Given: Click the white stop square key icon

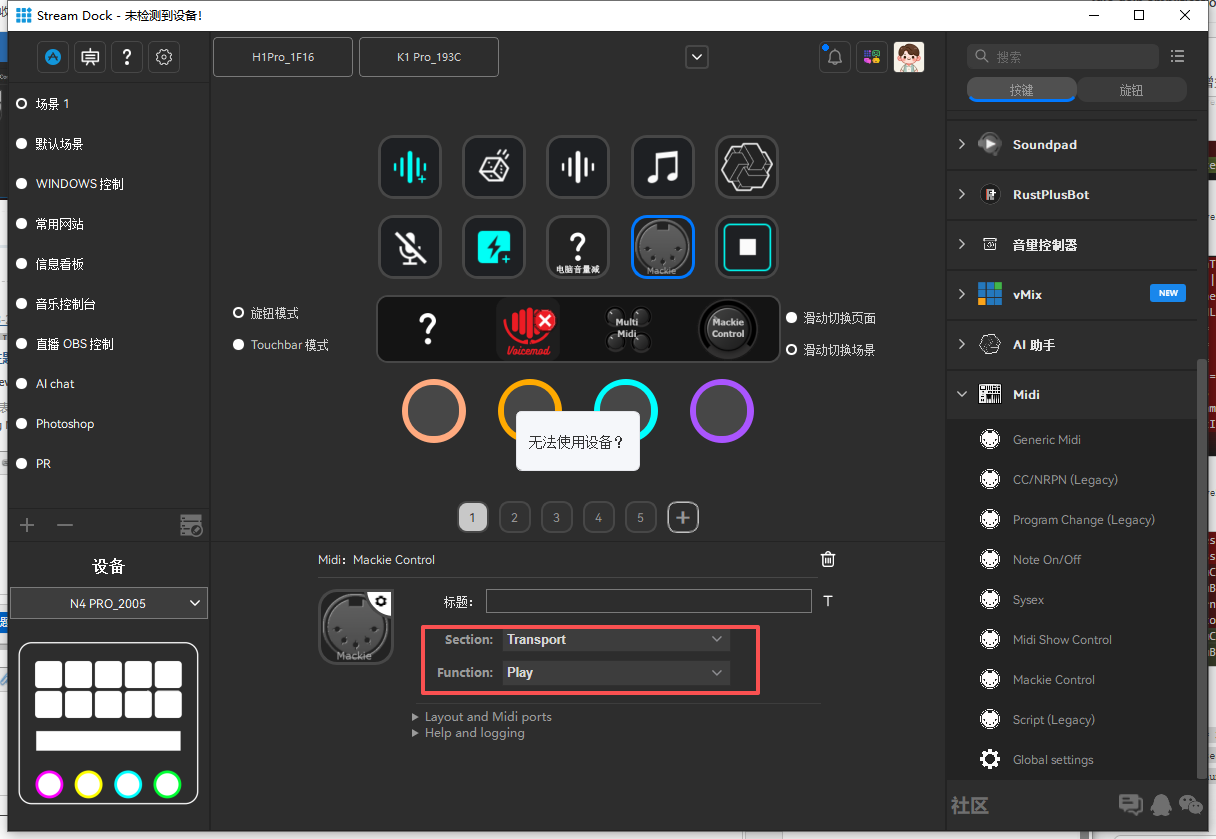Looking at the screenshot, I should tap(746, 247).
